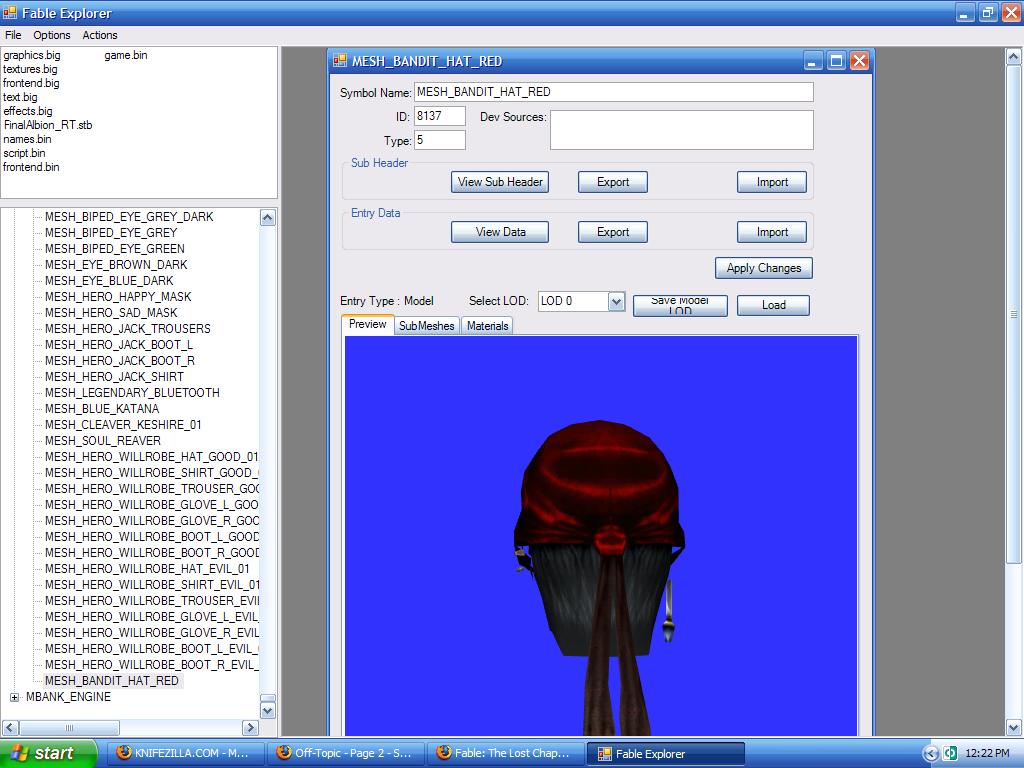
Task: Click the MESH_BANDIT_HAT_RED window icon
Action: click(x=339, y=61)
